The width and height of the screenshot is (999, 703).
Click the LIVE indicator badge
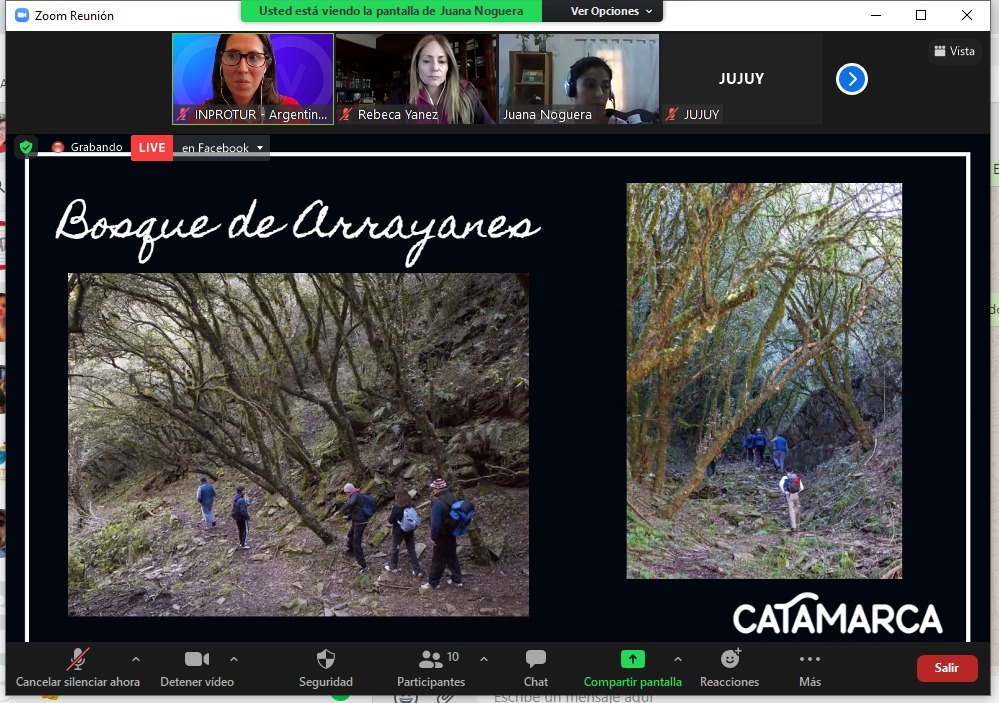[152, 148]
